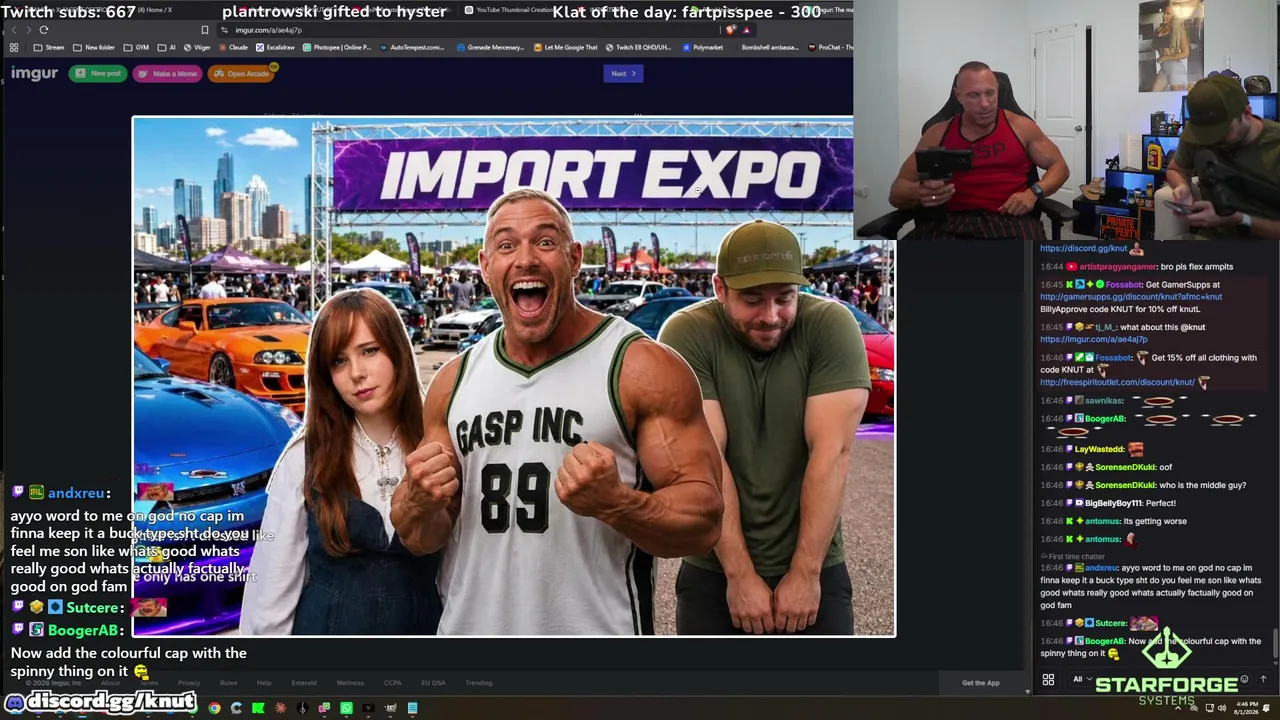The image size is (1280, 720).
Task: Click the artistpragyangamer username in chat
Action: pos(1117,267)
